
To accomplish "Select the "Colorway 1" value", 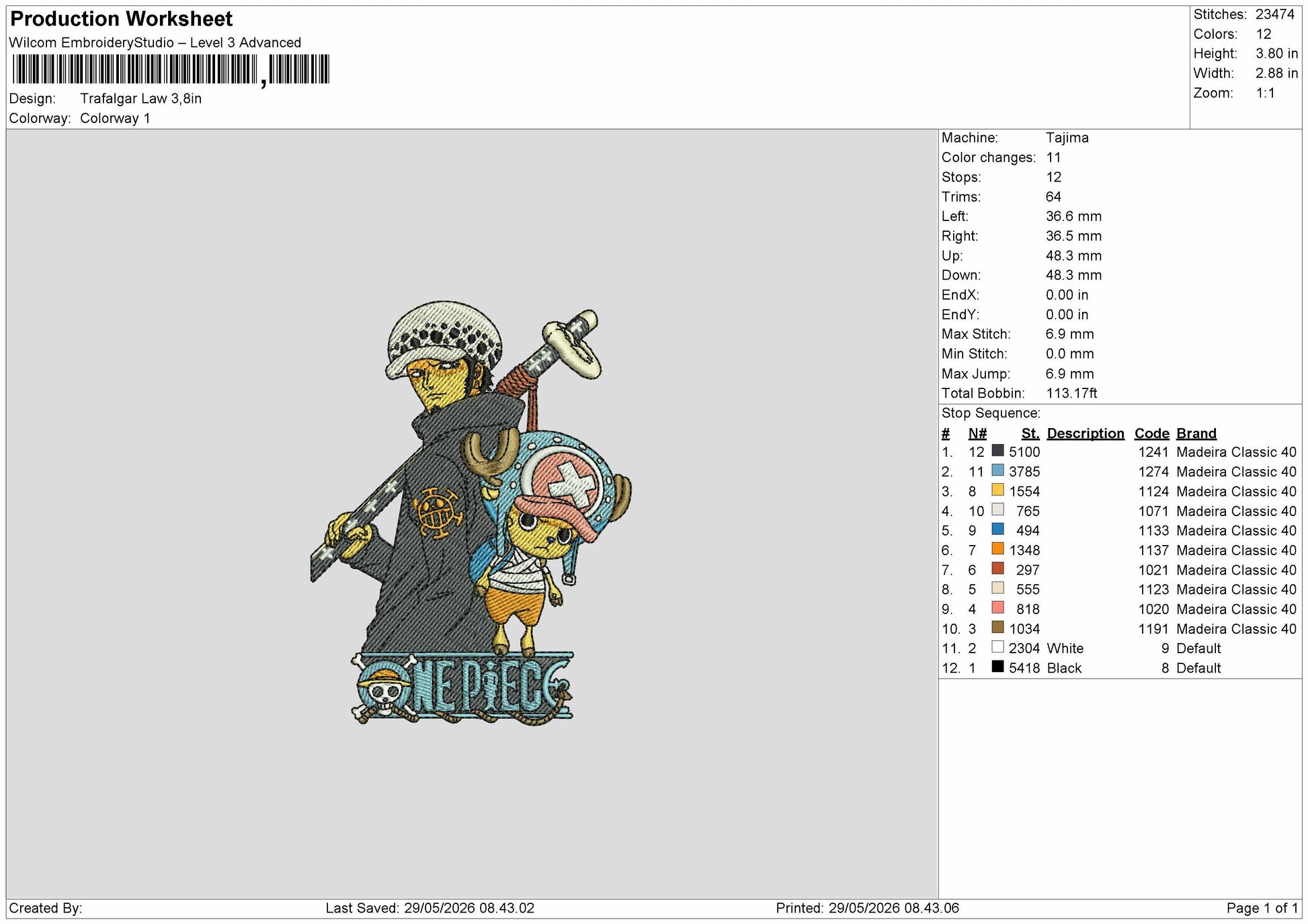I will 115,118.
